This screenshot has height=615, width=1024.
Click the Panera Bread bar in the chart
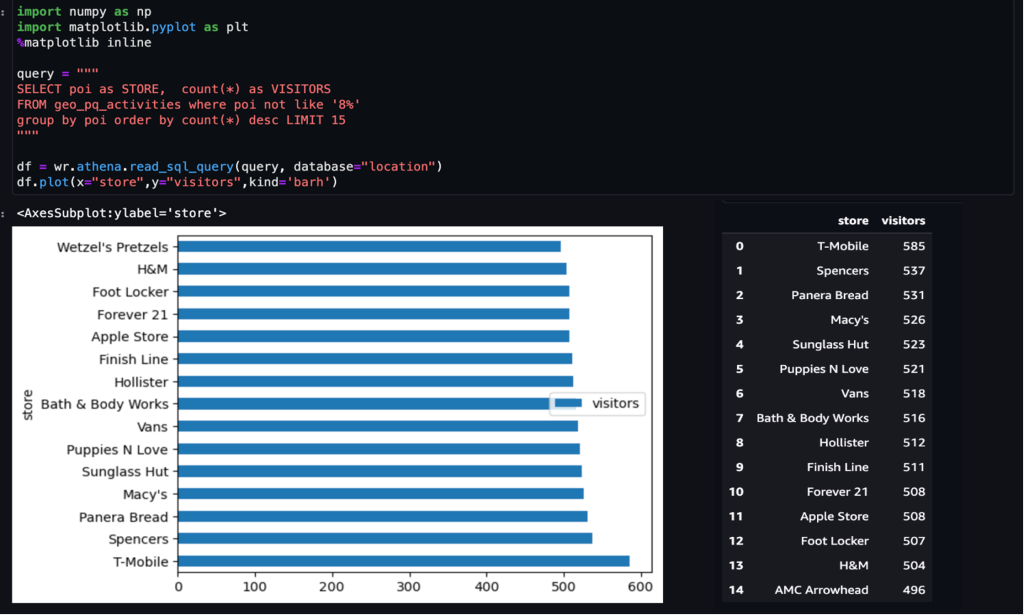[383, 516]
